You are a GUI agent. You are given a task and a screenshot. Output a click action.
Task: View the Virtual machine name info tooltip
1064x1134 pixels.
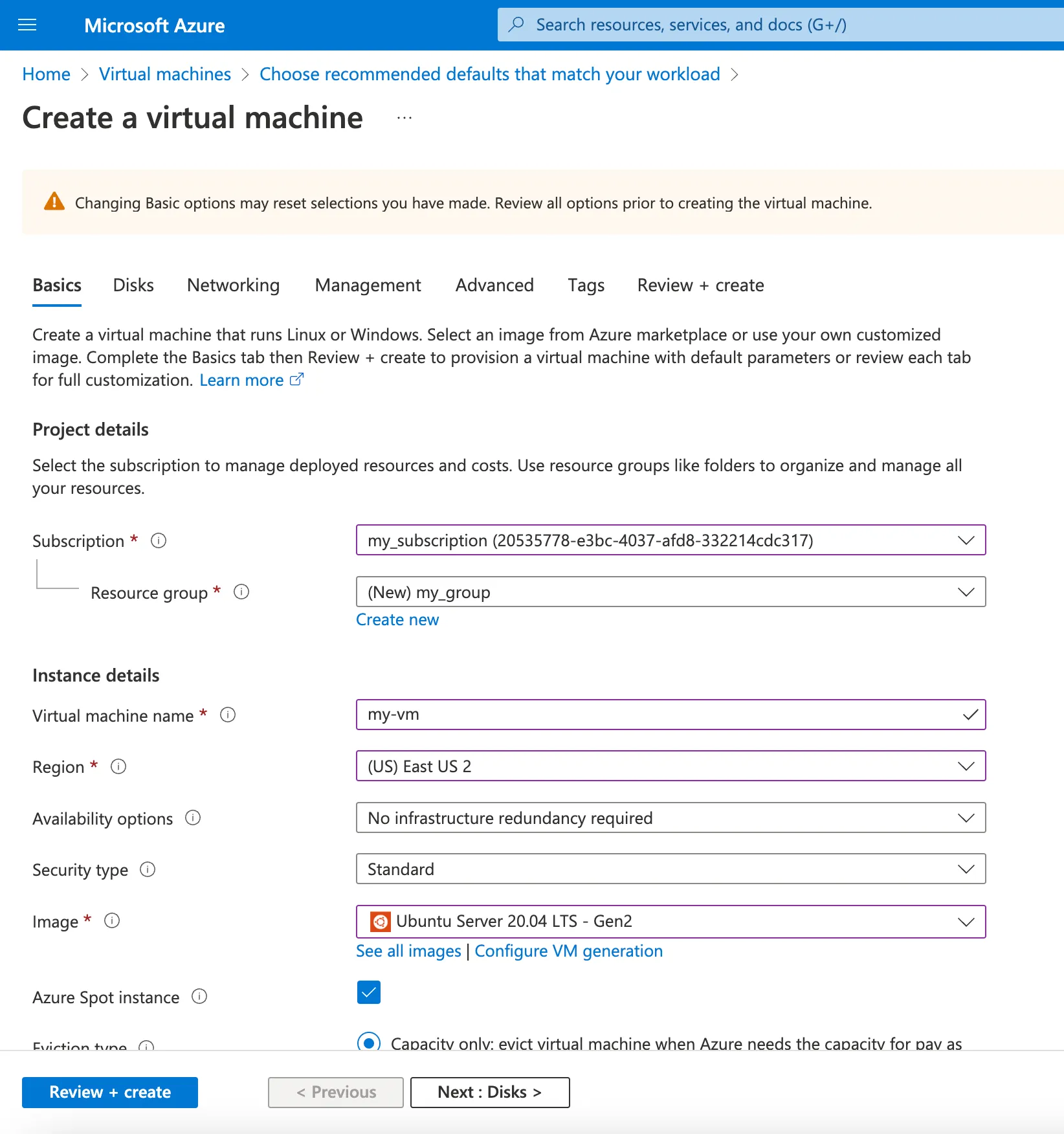(x=227, y=715)
